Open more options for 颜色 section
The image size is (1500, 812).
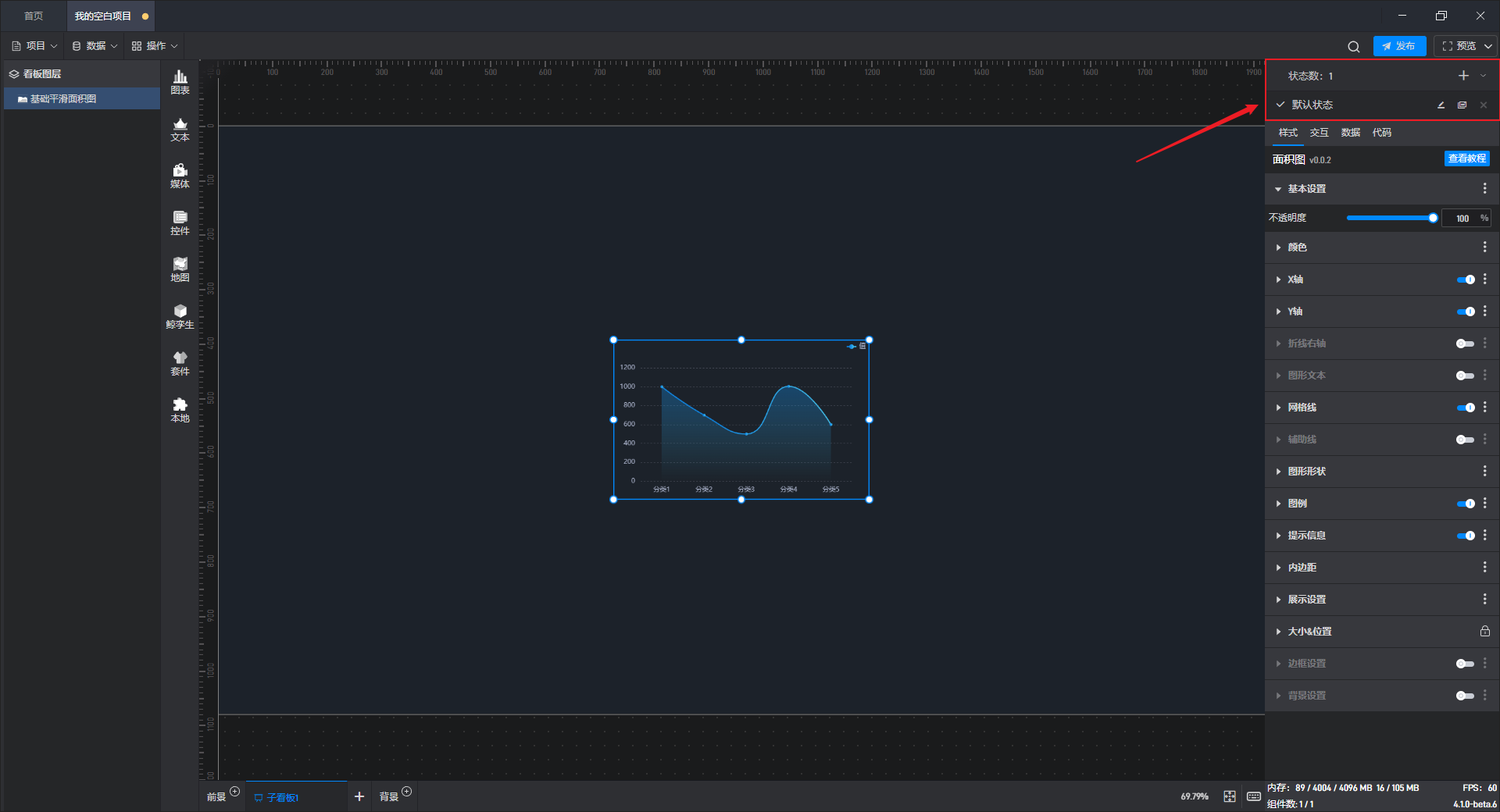[1484, 248]
